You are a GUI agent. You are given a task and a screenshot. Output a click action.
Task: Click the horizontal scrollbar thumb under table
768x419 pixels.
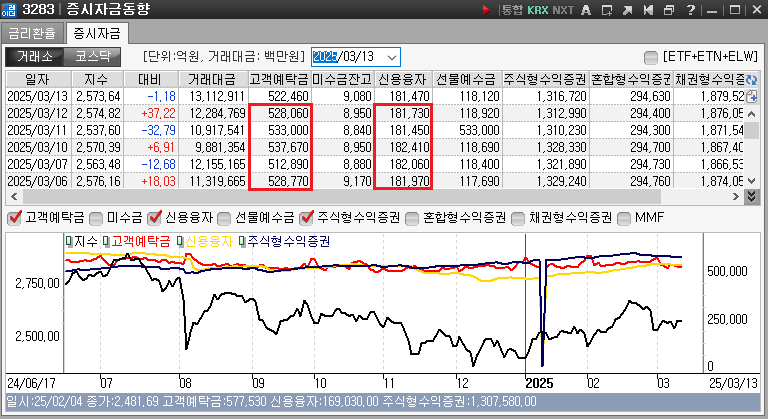(342, 197)
